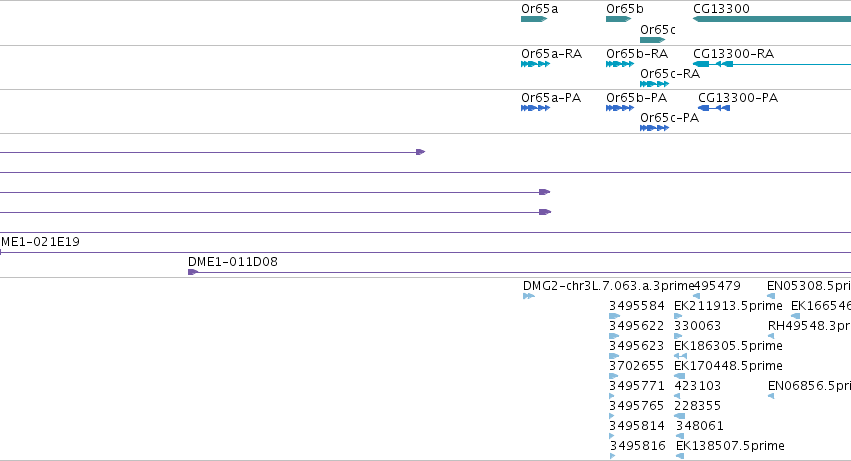
Task: Click the CG13300-PA label
Action: point(738,98)
